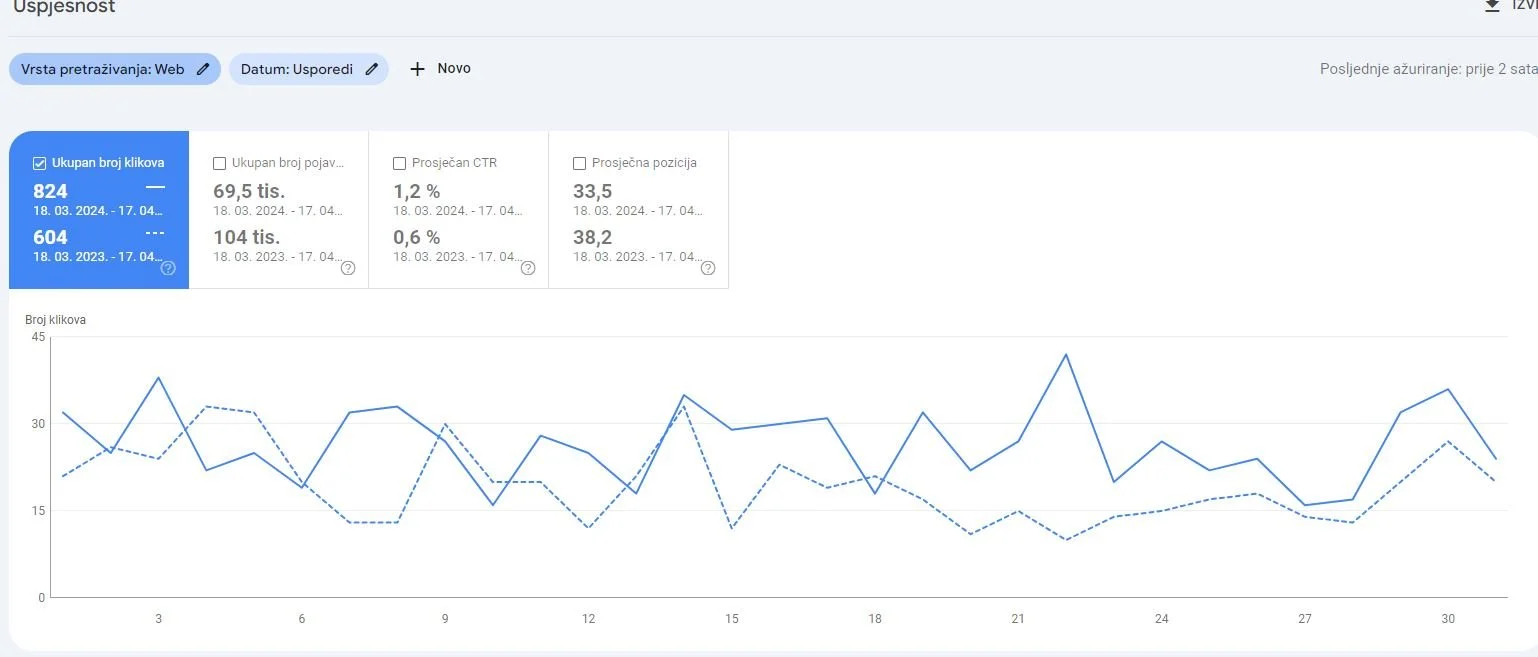Viewport: 1538px width, 657px height.
Task: Open help icon in average position card
Action: 708,268
